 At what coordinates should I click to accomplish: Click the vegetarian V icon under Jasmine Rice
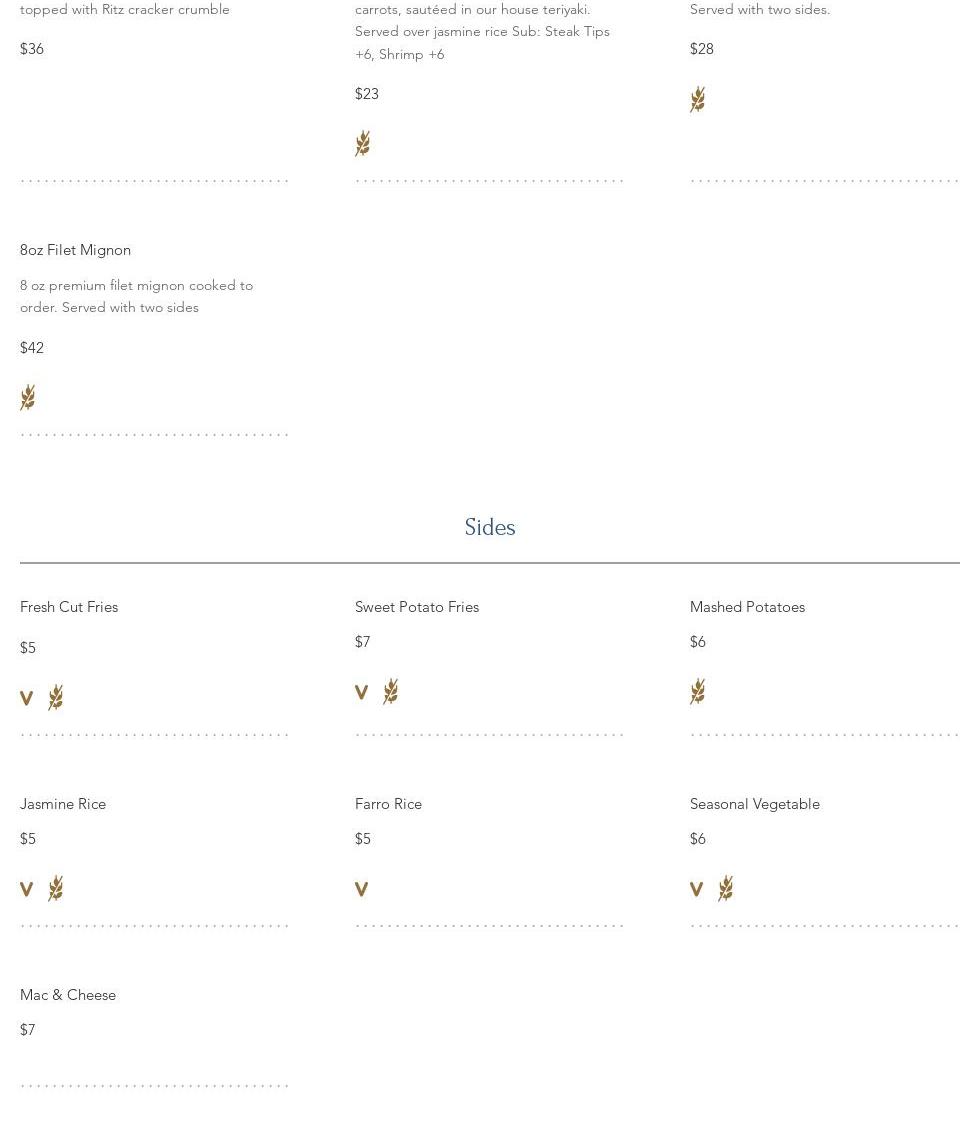coord(26,889)
